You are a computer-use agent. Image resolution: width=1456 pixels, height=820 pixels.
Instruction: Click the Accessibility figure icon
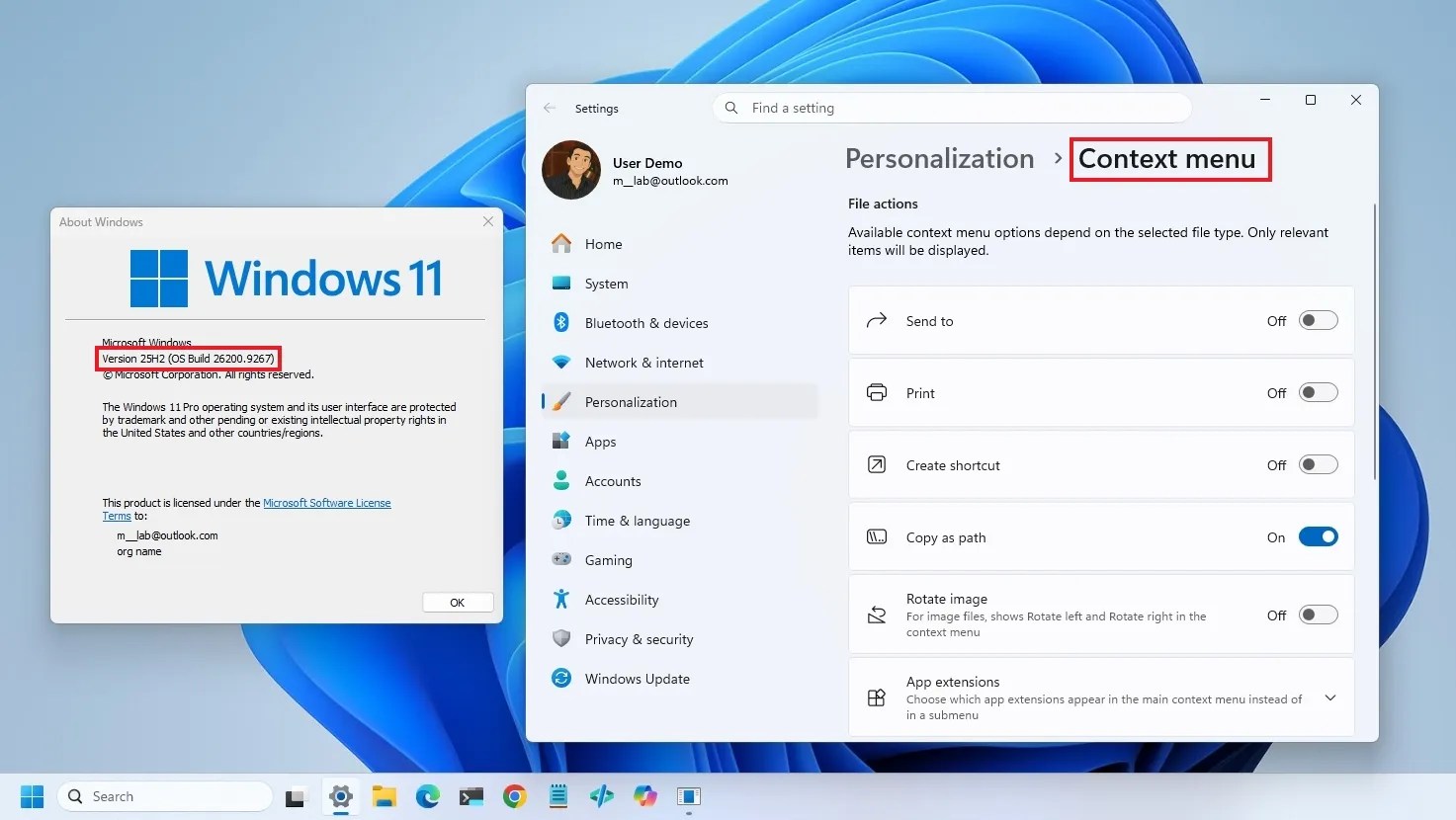point(561,599)
